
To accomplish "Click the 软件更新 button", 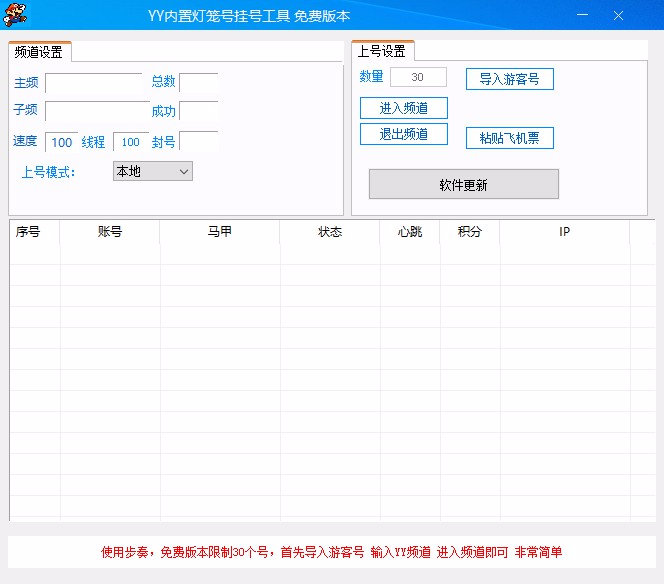I will (x=464, y=184).
